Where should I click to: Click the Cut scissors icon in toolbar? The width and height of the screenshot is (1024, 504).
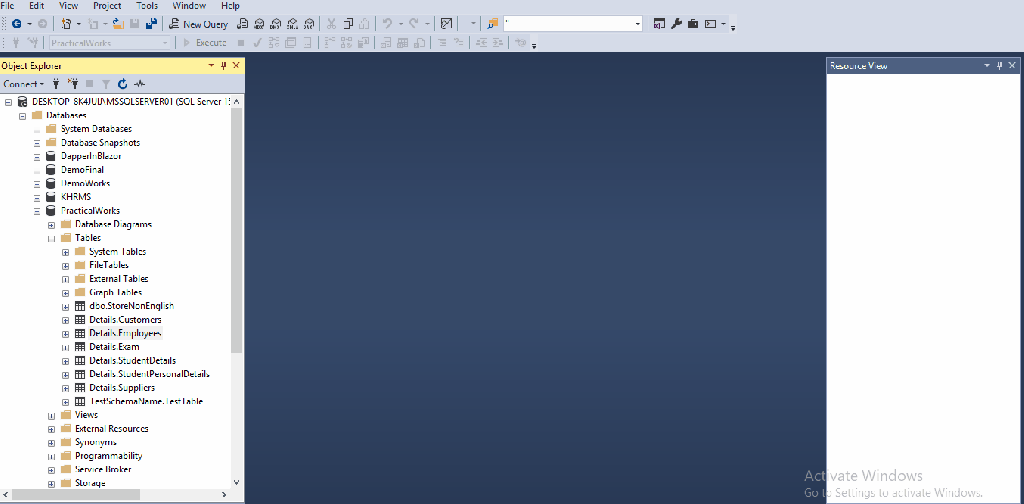[332, 23]
